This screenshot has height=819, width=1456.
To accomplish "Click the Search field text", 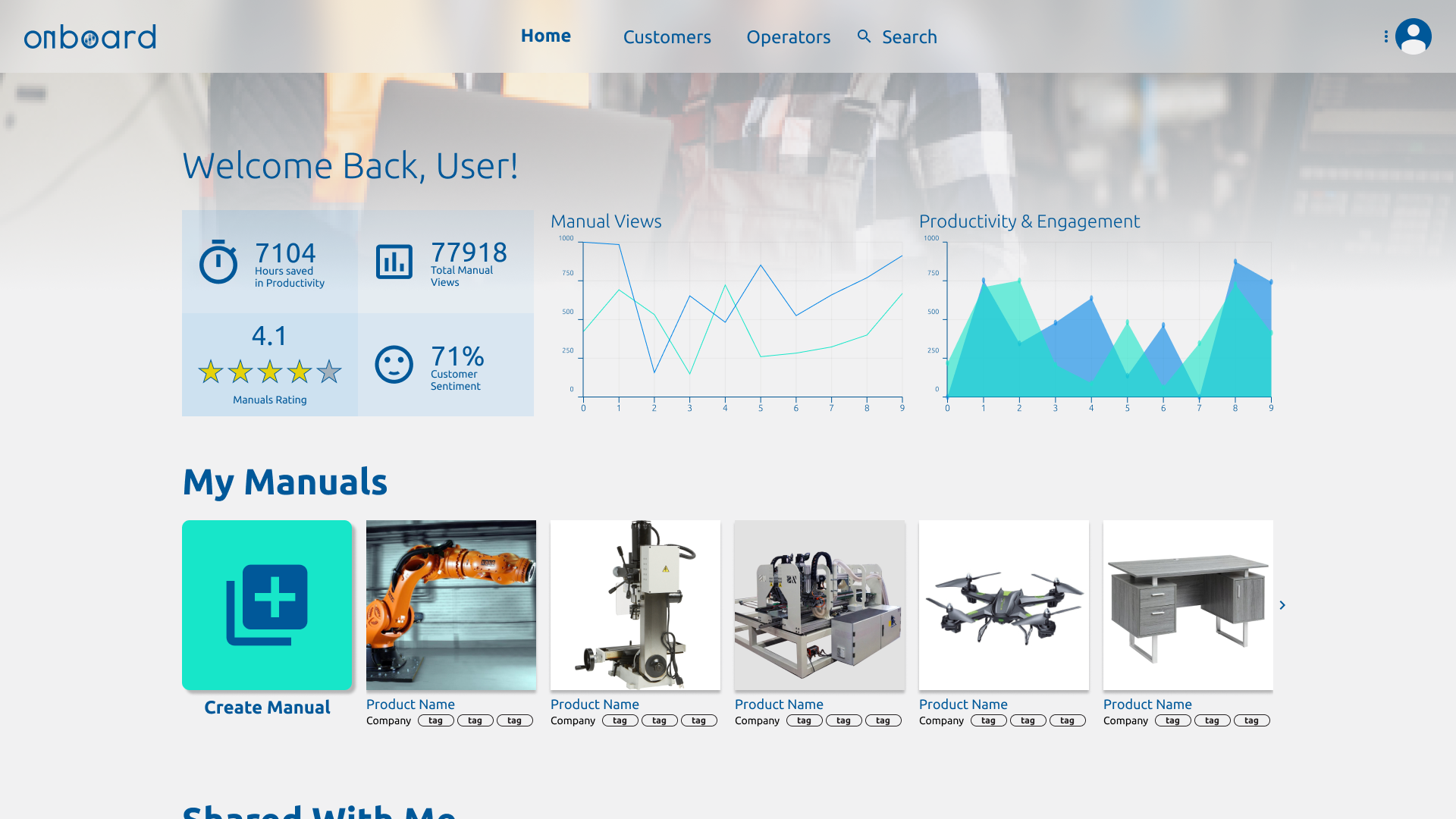I will pyautogui.click(x=909, y=37).
